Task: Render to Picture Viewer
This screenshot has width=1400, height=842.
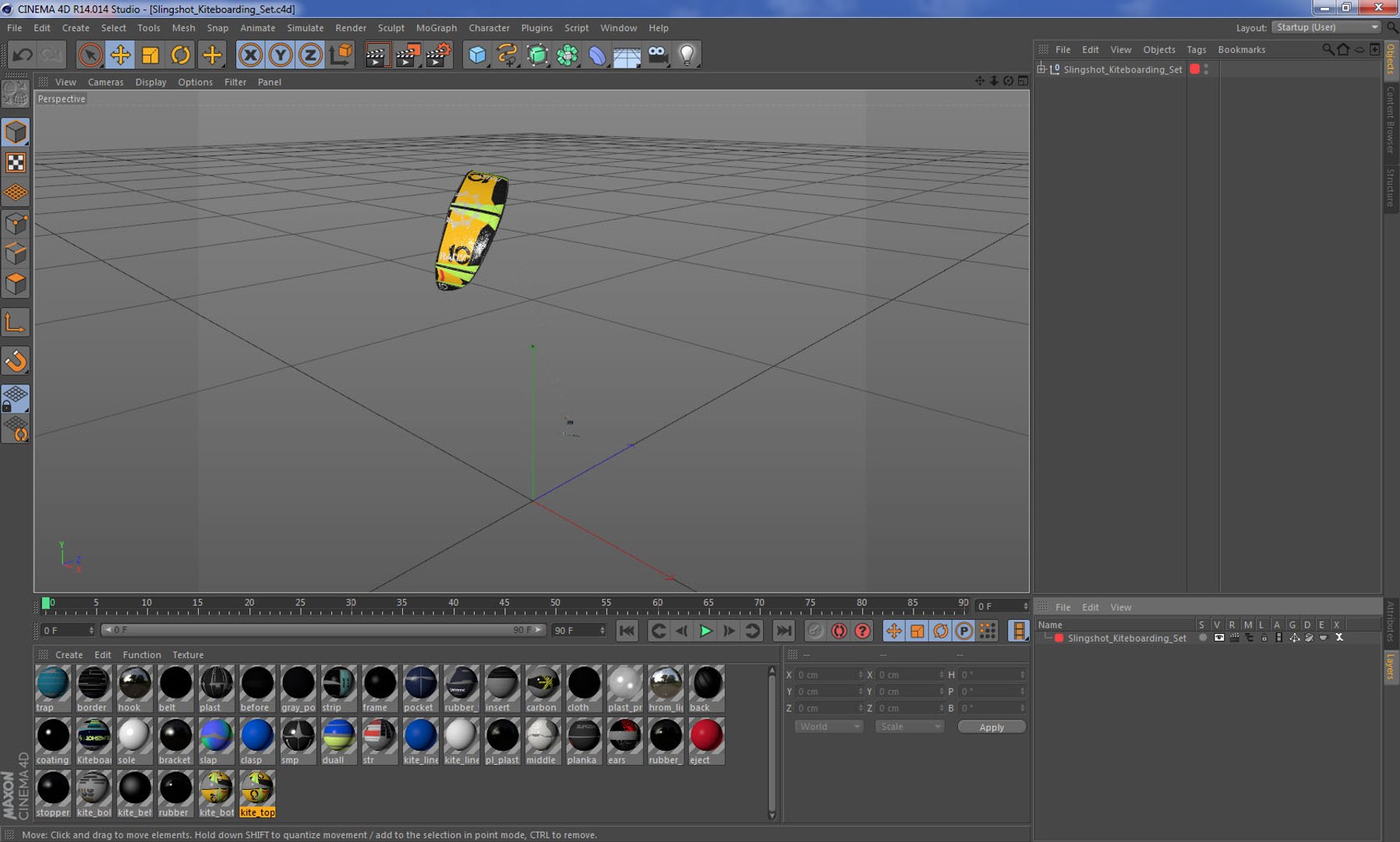Action: pyautogui.click(x=407, y=55)
